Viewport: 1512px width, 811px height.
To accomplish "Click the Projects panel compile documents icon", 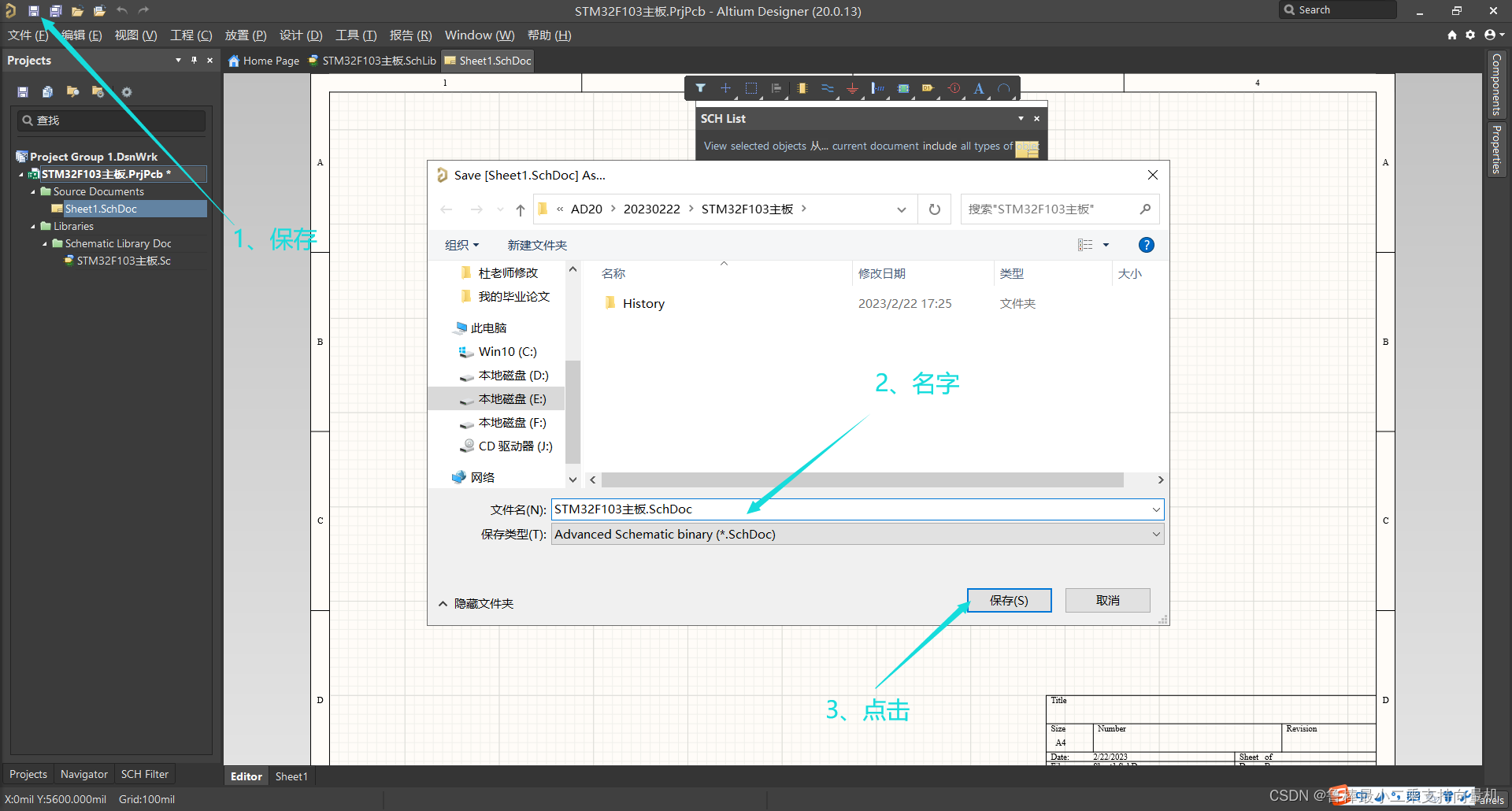I will (x=47, y=92).
